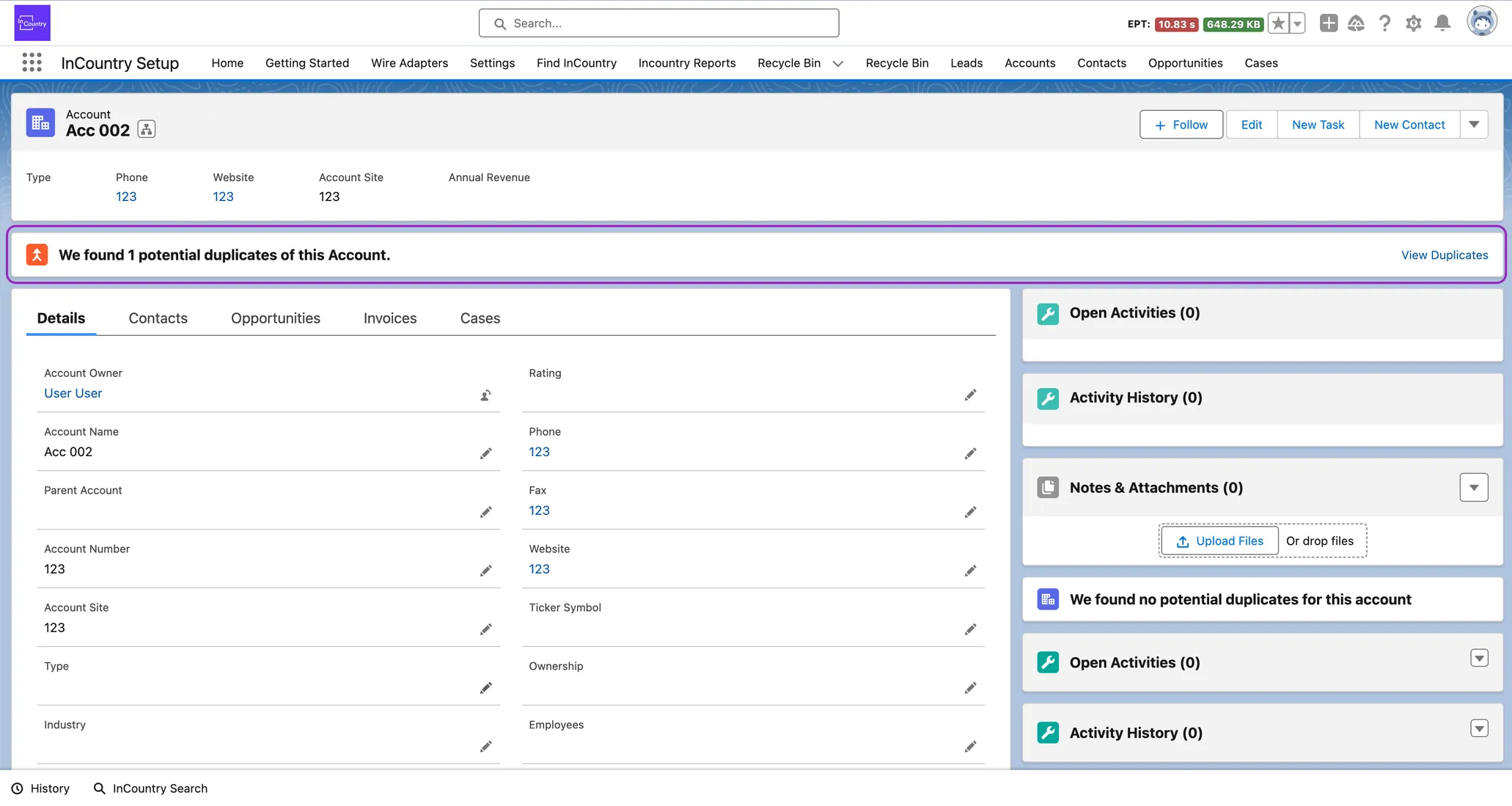Open the Salesforce help question mark
Screen dimensions: 1512x806
tap(1384, 23)
